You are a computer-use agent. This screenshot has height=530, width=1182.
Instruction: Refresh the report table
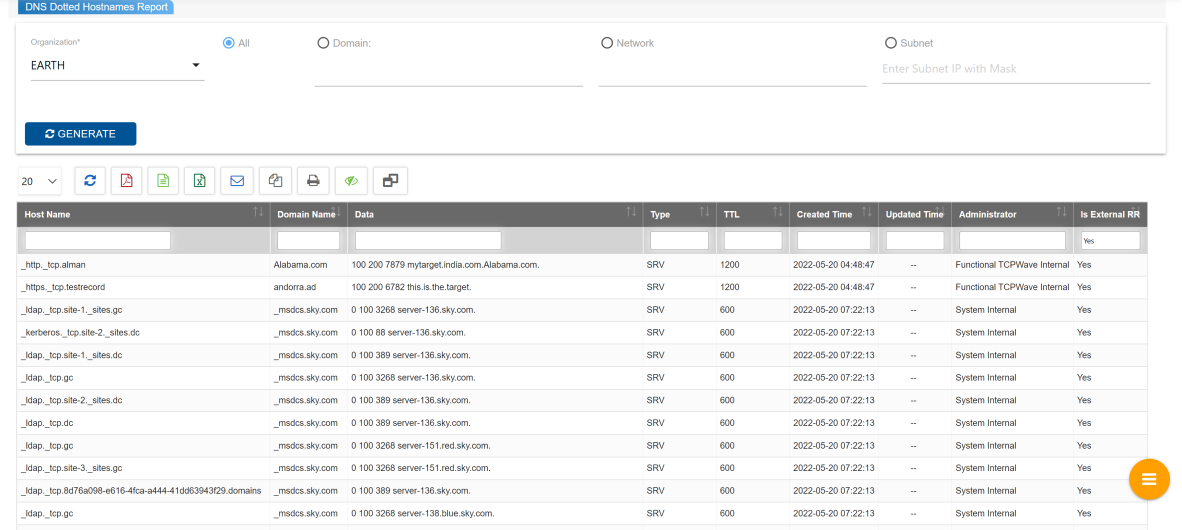pyautogui.click(x=90, y=181)
